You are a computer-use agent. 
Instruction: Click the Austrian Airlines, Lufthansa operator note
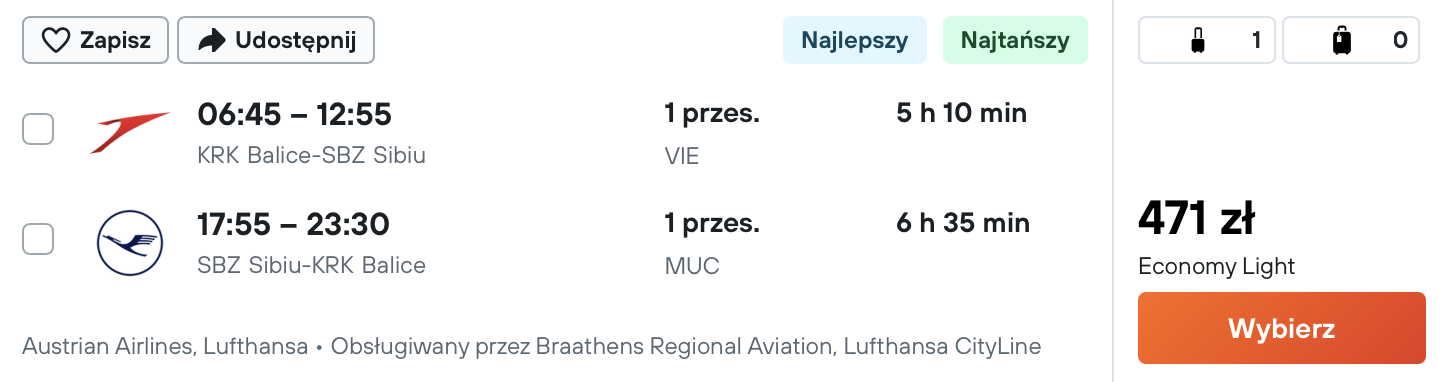point(165,347)
